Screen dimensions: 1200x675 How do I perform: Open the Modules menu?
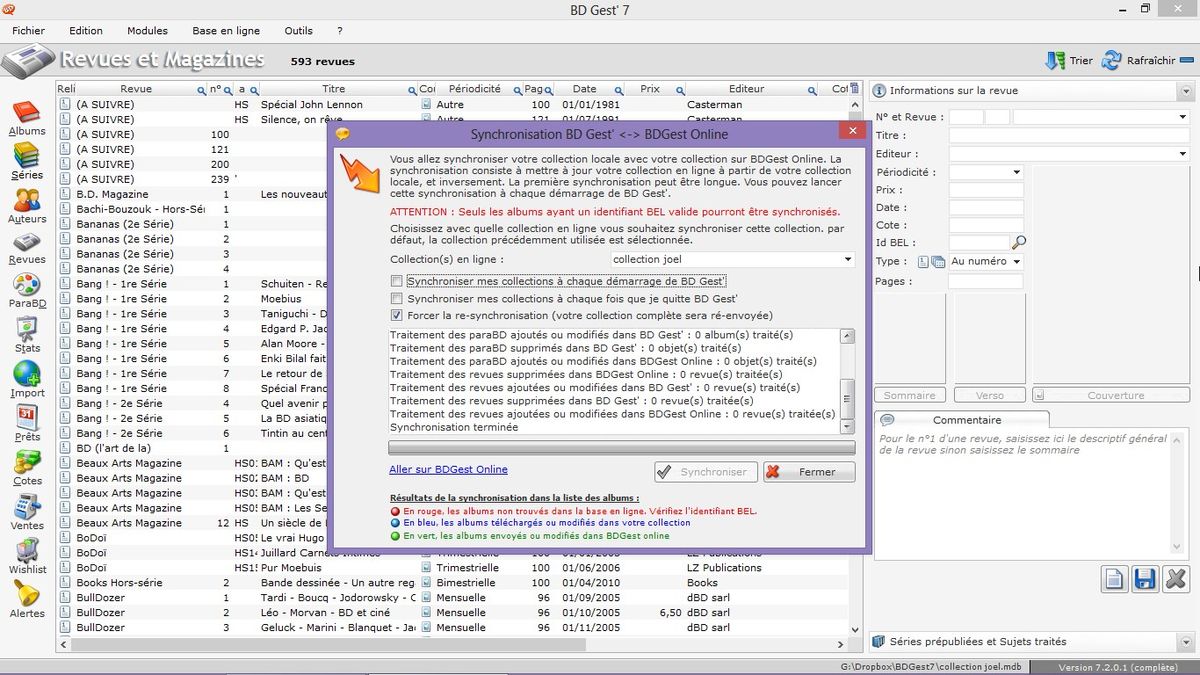(147, 31)
